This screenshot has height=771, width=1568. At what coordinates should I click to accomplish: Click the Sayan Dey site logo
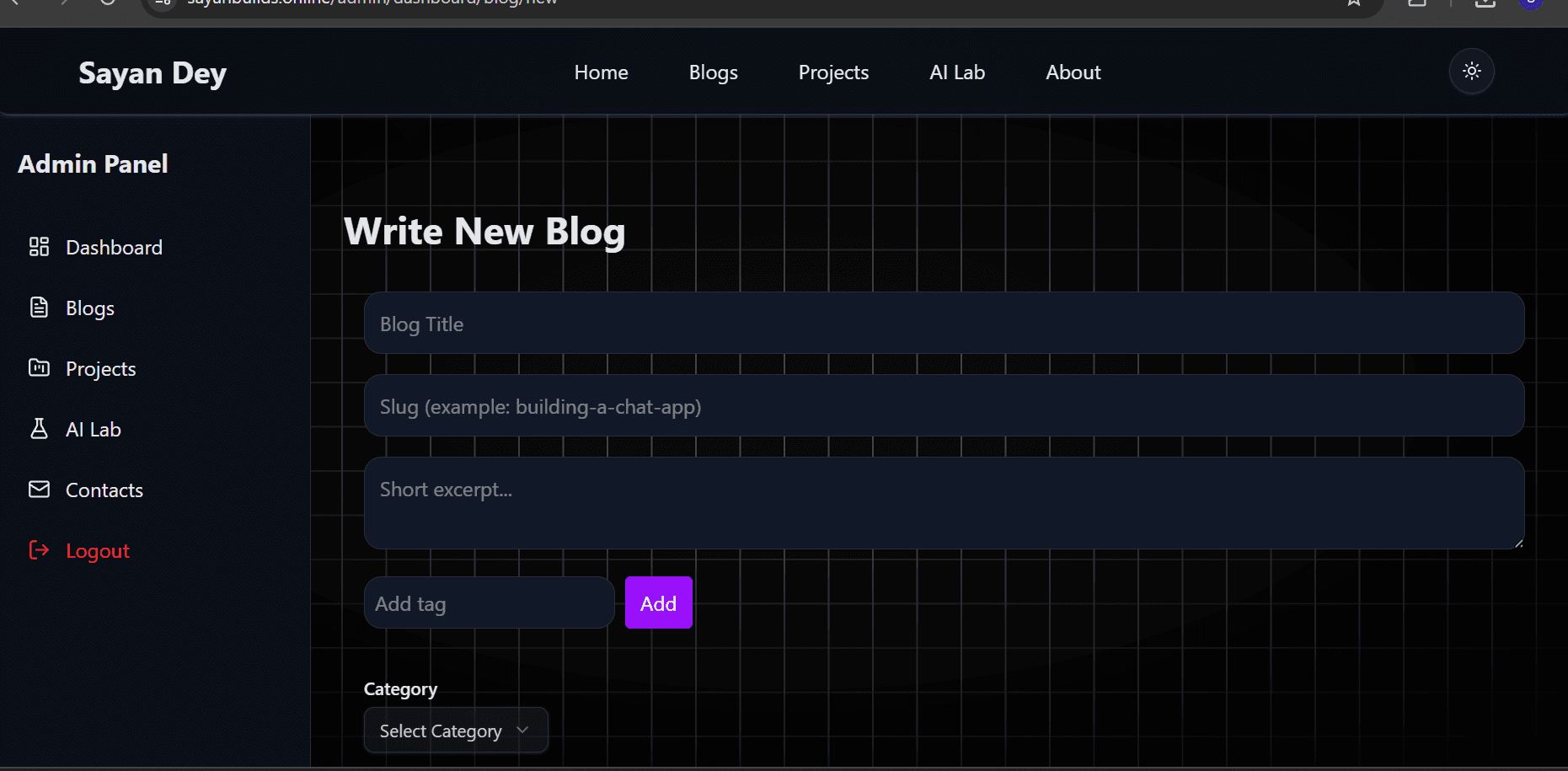point(153,73)
